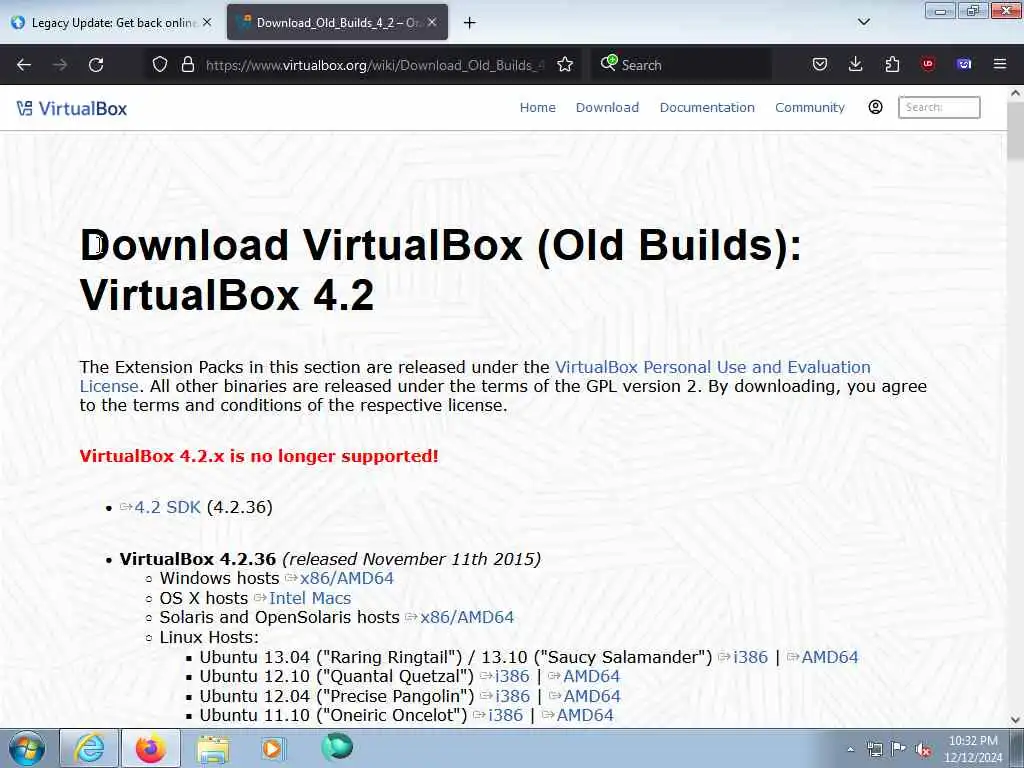Go back to the previous page
This screenshot has height=768, width=1024.
tap(24, 65)
